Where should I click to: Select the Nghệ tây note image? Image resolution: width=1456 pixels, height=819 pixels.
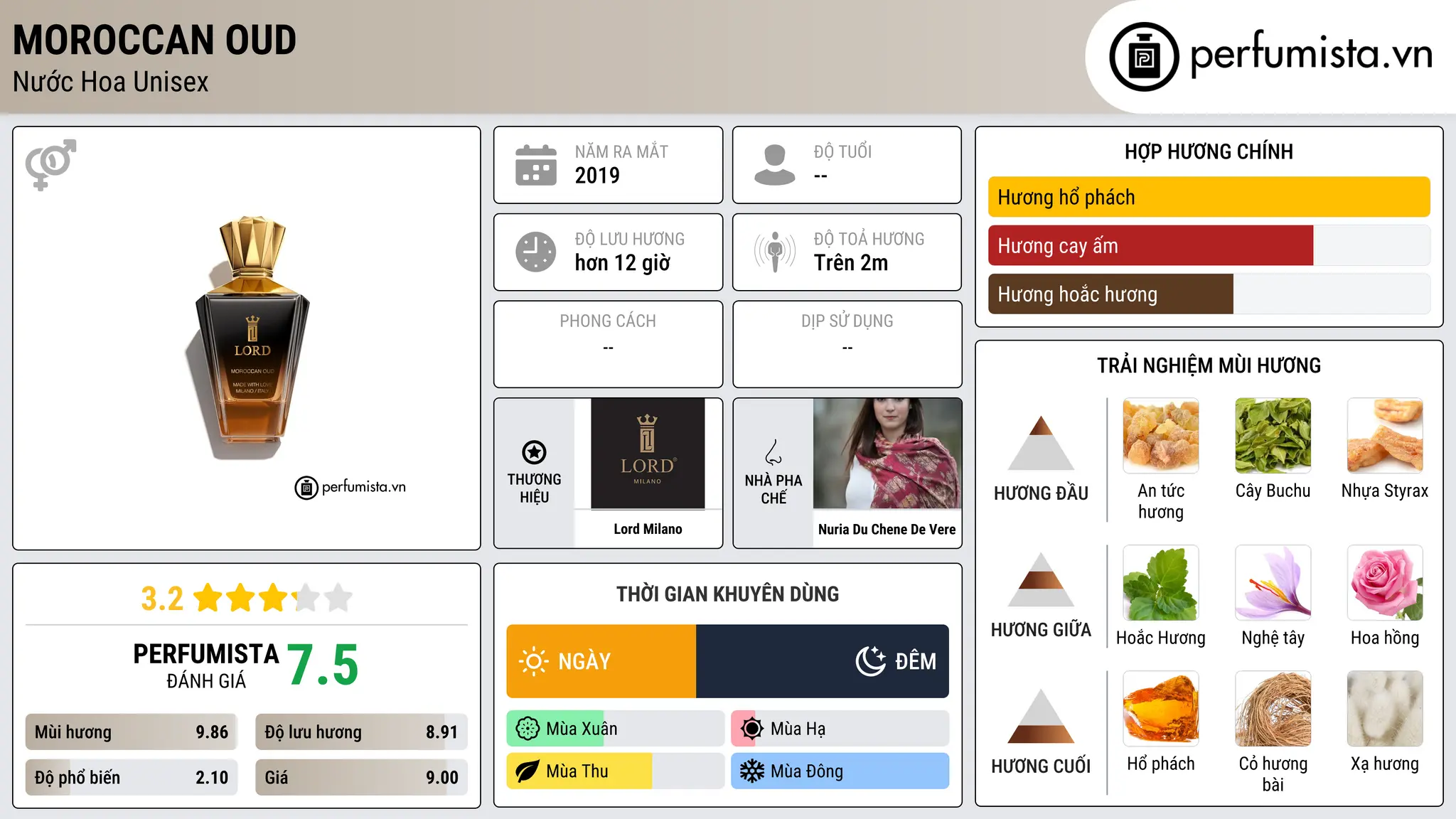(x=1273, y=583)
